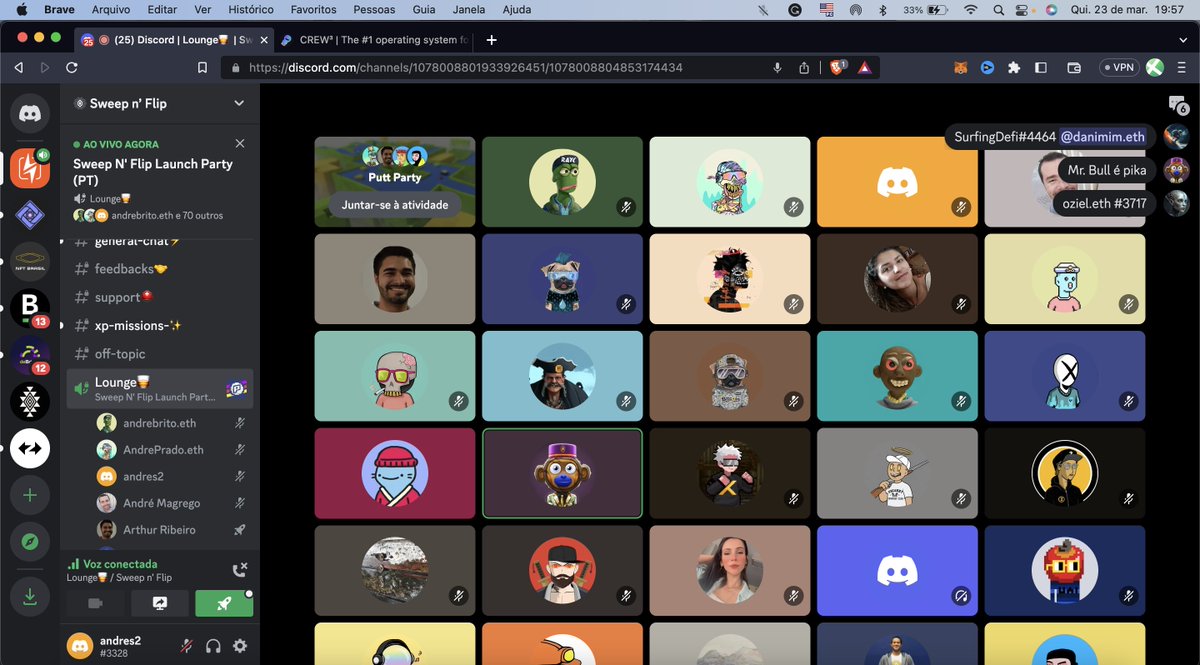Show the Brave sidebar panel icon

click(1041, 68)
